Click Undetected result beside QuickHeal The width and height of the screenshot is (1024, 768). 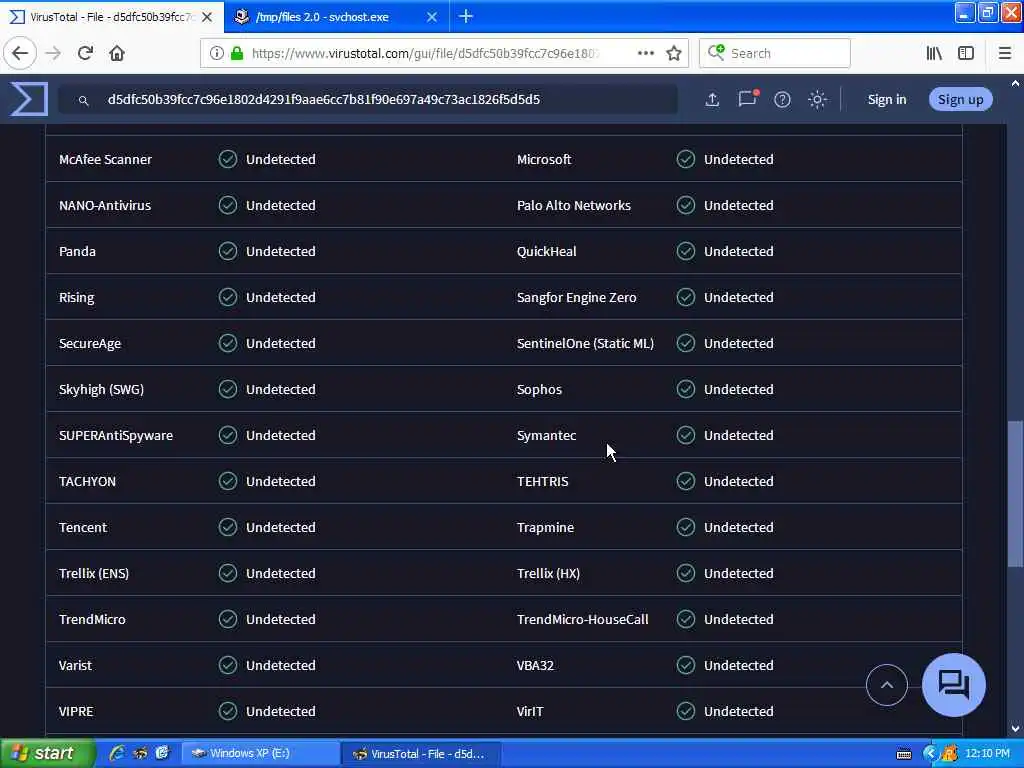coord(739,251)
